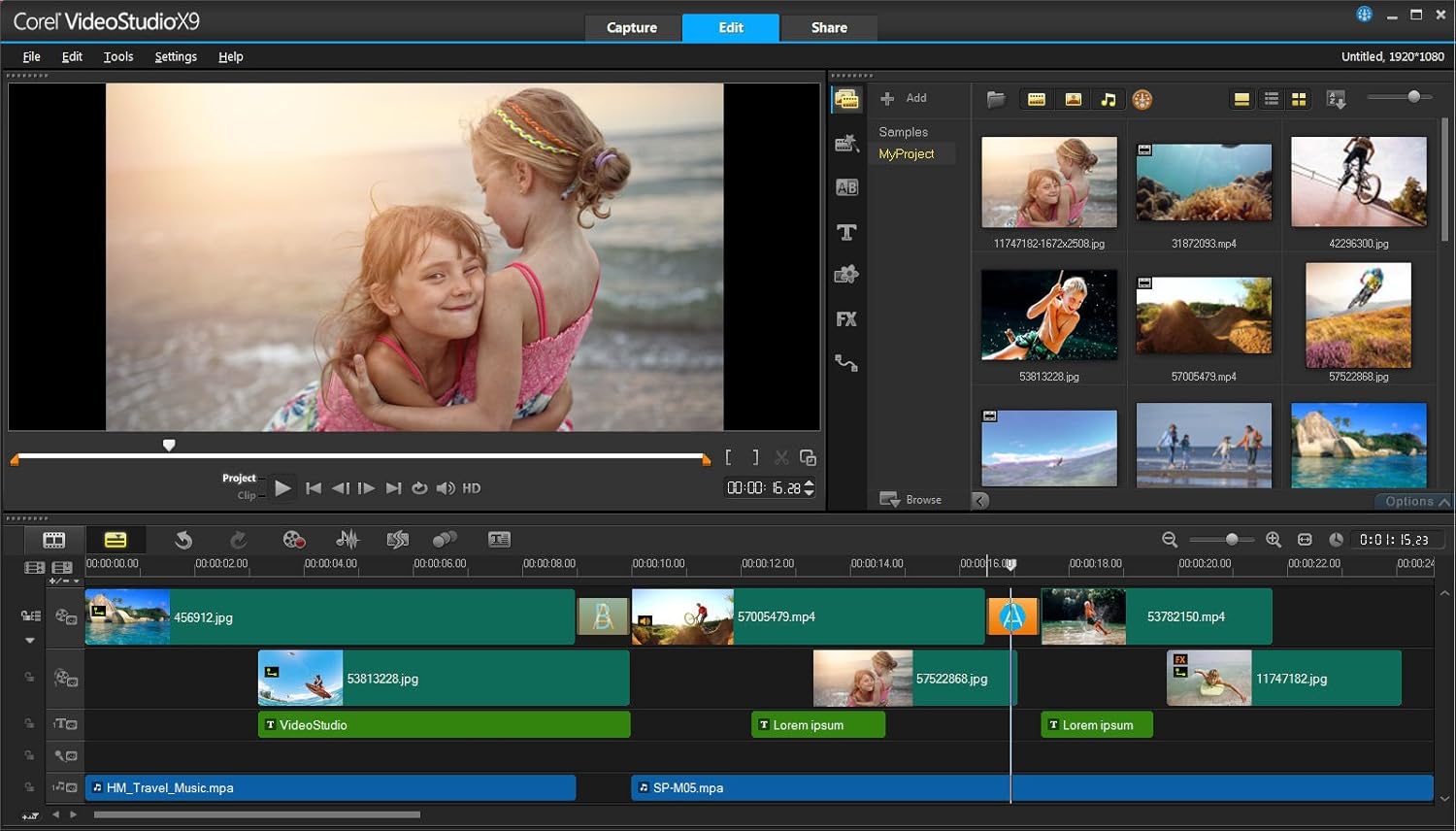This screenshot has width=1456, height=831.
Task: Switch to the Share tab
Action: pos(829,27)
